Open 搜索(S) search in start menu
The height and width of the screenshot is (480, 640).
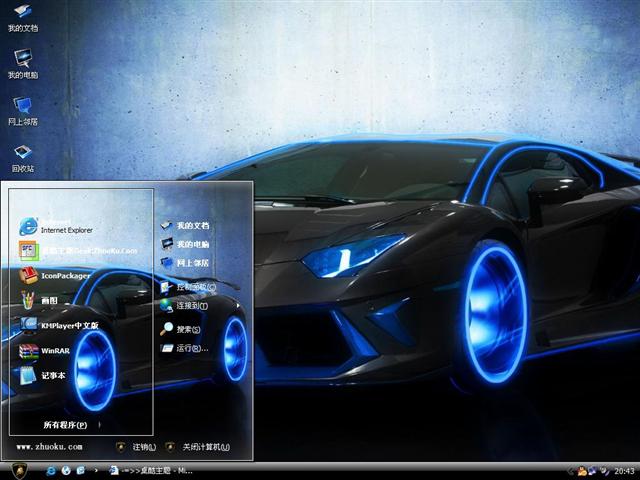tap(180, 329)
